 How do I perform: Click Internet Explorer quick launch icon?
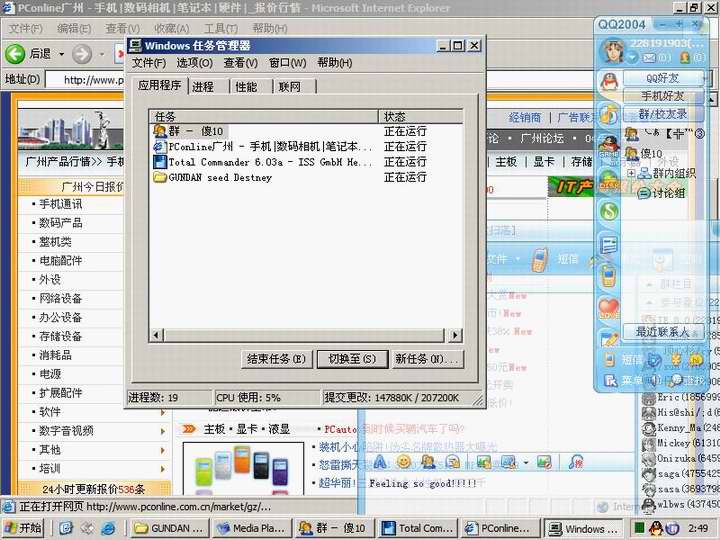tap(108, 528)
